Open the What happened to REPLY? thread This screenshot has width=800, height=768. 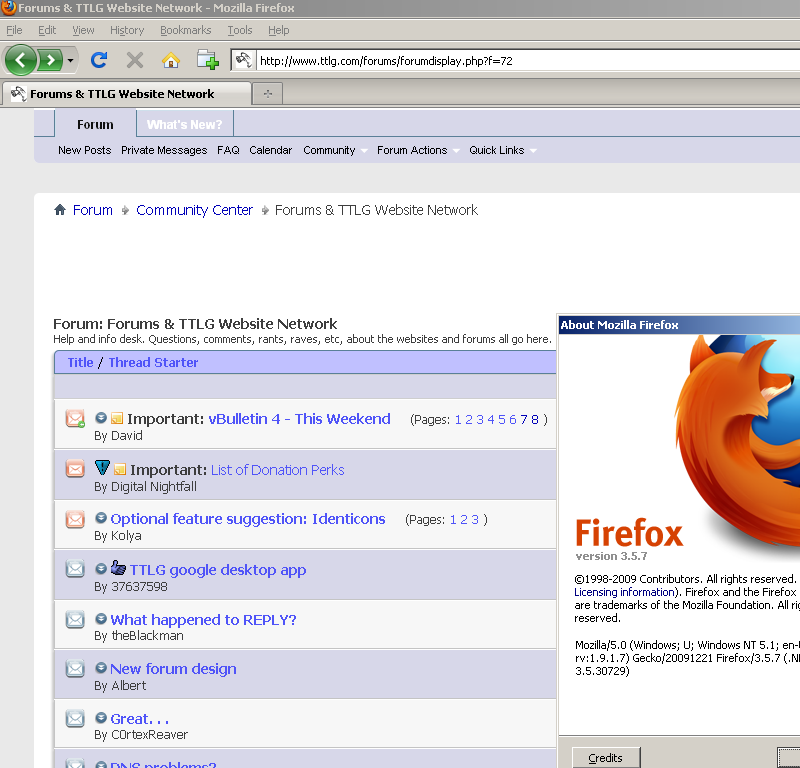(203, 620)
